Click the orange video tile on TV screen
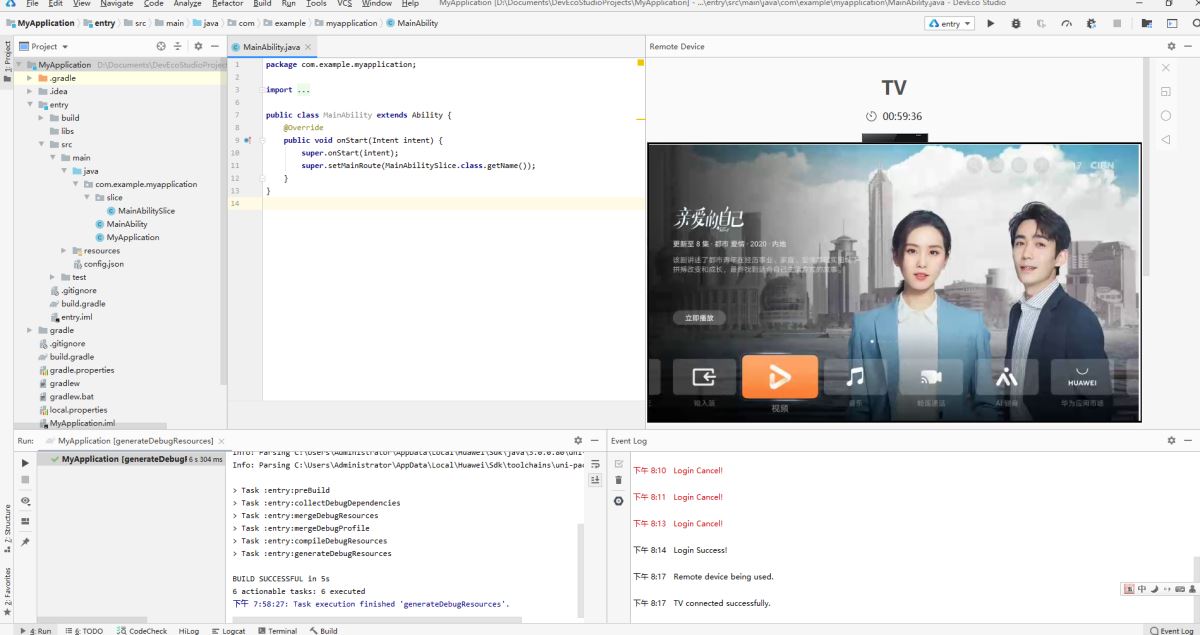1200x635 pixels. click(x=779, y=377)
